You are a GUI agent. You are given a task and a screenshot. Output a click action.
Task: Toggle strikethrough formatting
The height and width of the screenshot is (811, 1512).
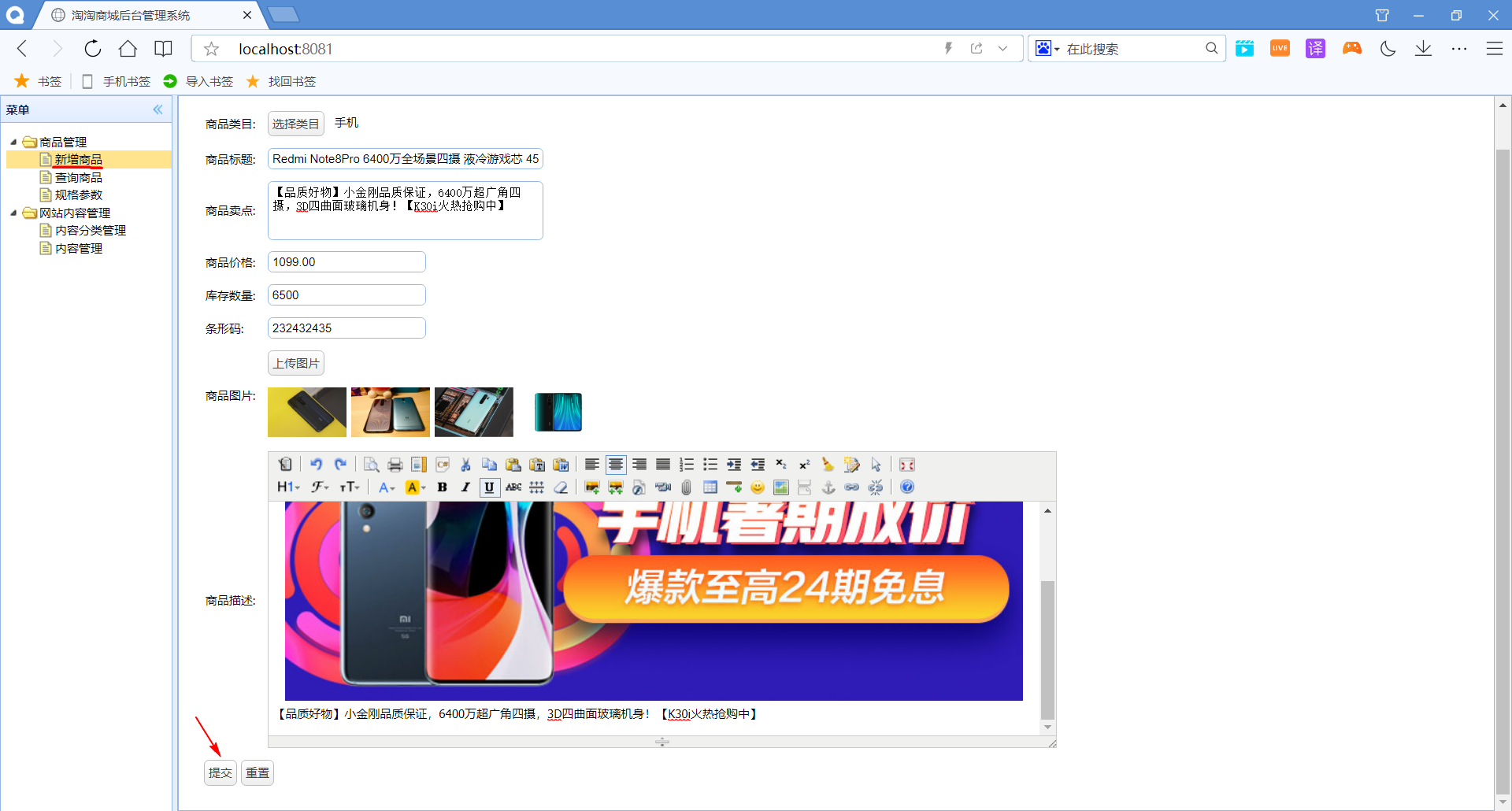[513, 487]
